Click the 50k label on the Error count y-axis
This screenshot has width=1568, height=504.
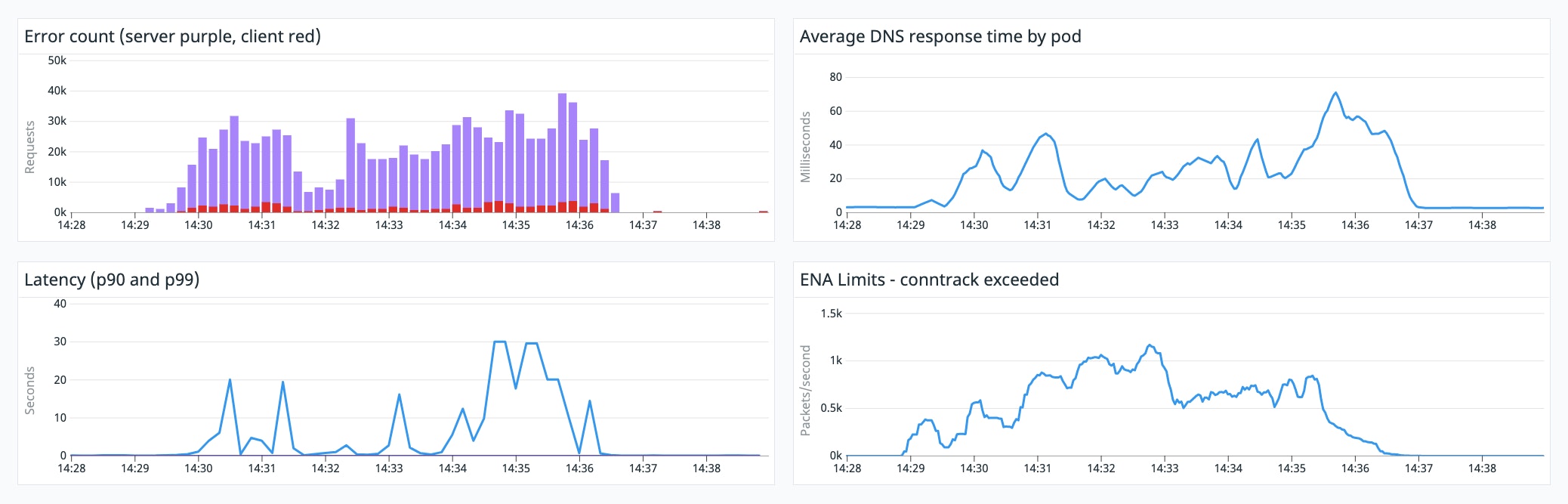57,60
